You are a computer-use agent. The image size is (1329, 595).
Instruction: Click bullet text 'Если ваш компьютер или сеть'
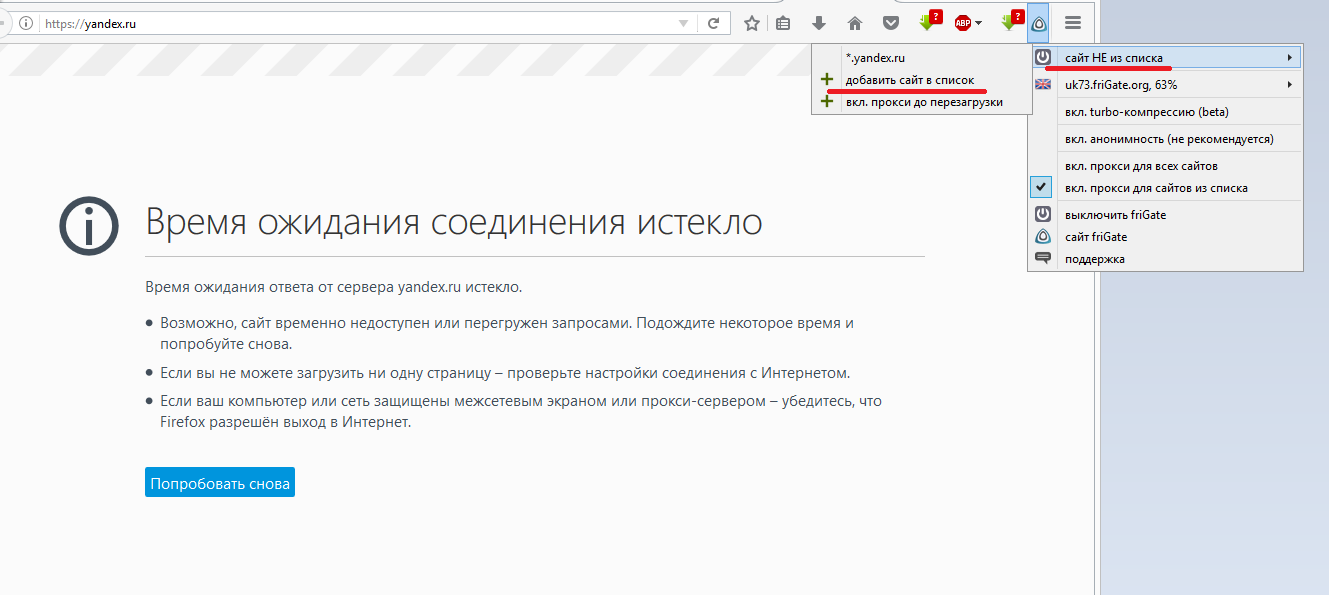[x=521, y=411]
